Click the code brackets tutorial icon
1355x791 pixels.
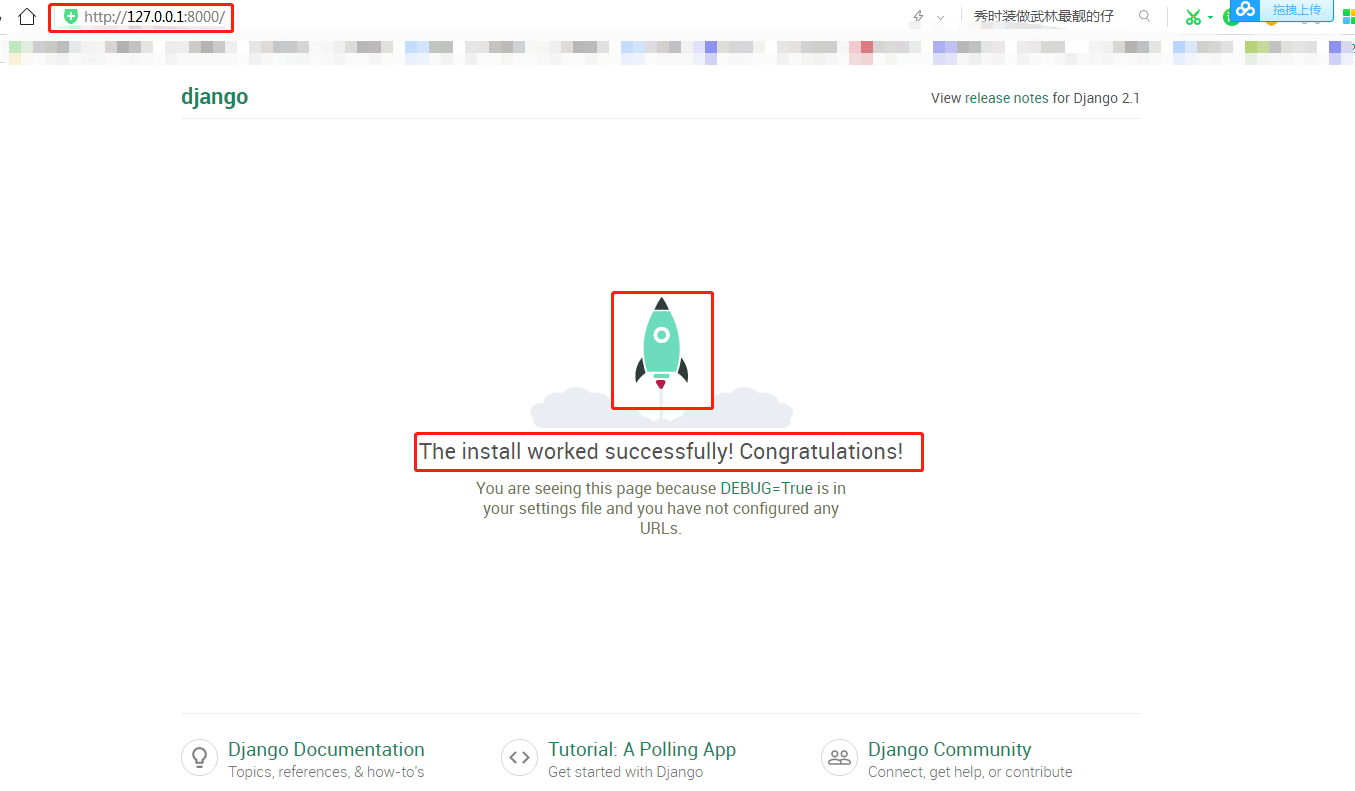(x=519, y=757)
